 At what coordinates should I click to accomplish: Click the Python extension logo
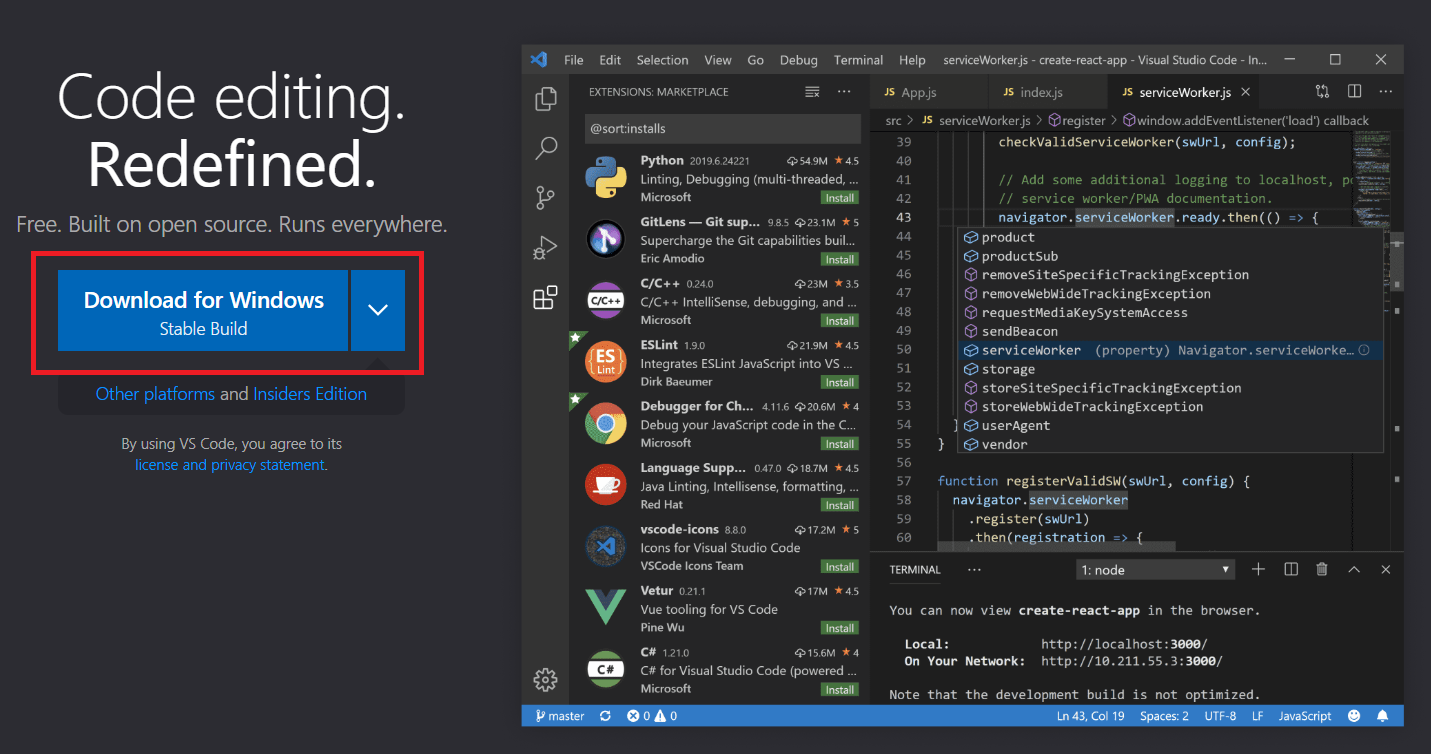(x=605, y=179)
